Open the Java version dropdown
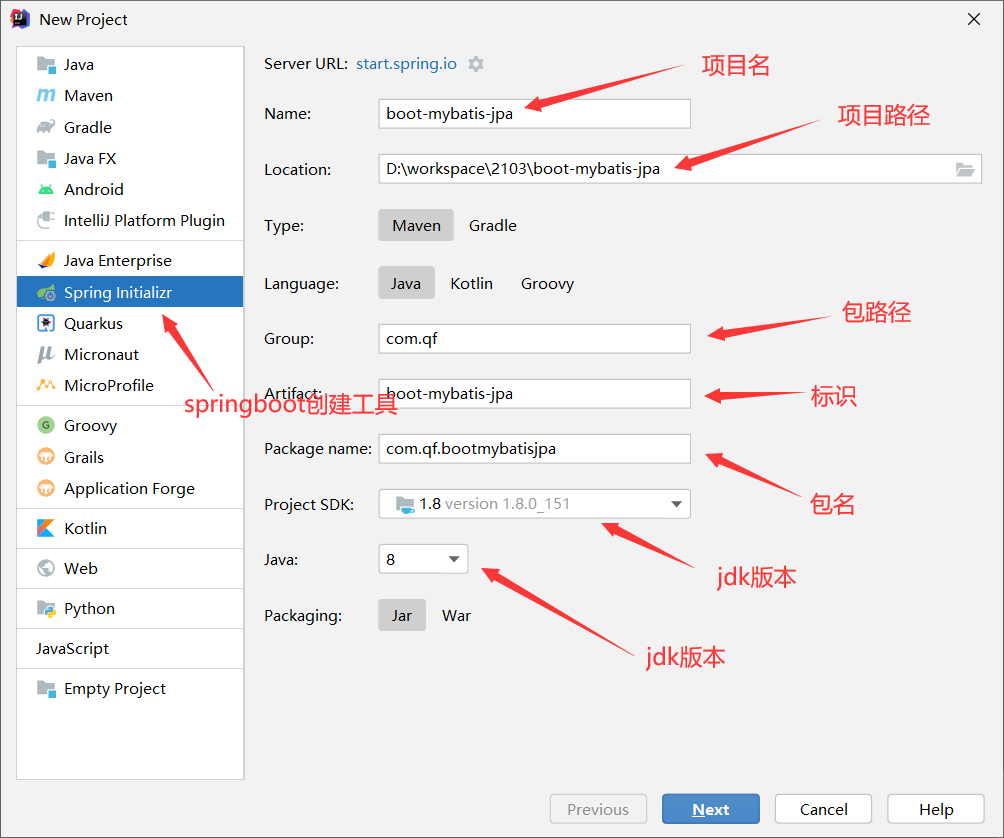The image size is (1004, 838). click(423, 559)
